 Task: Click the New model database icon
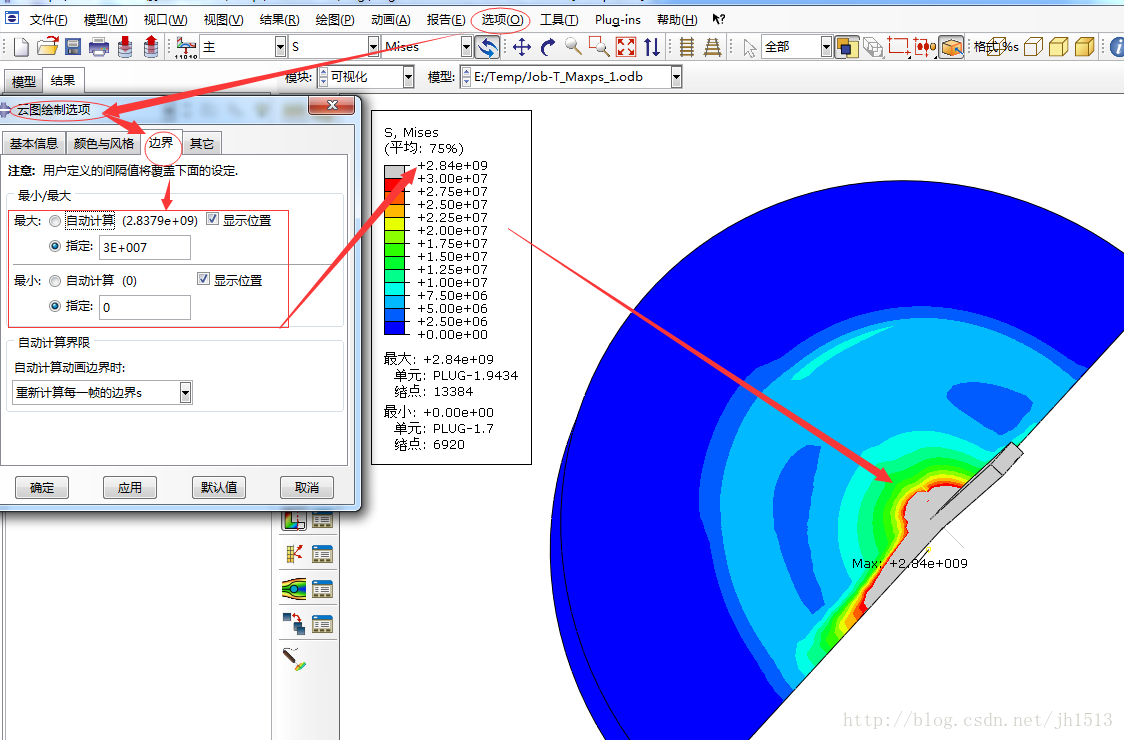(21, 47)
